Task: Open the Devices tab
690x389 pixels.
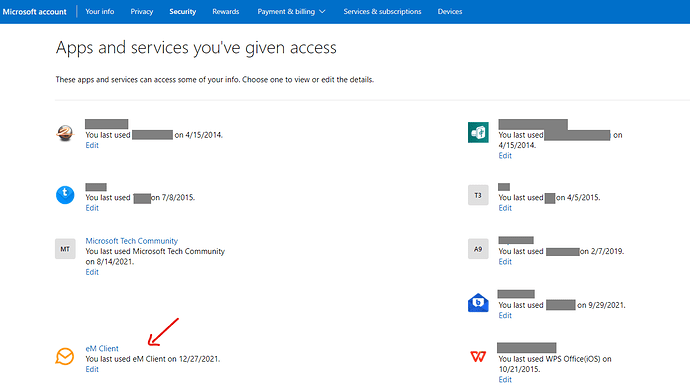Action: pyautogui.click(x=450, y=11)
